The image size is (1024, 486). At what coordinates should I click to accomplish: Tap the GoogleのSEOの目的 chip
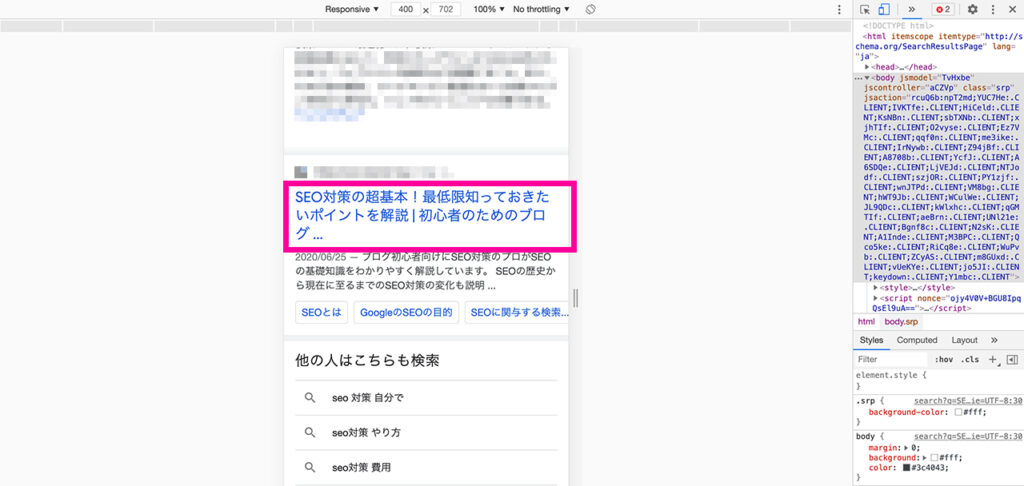click(x=406, y=312)
